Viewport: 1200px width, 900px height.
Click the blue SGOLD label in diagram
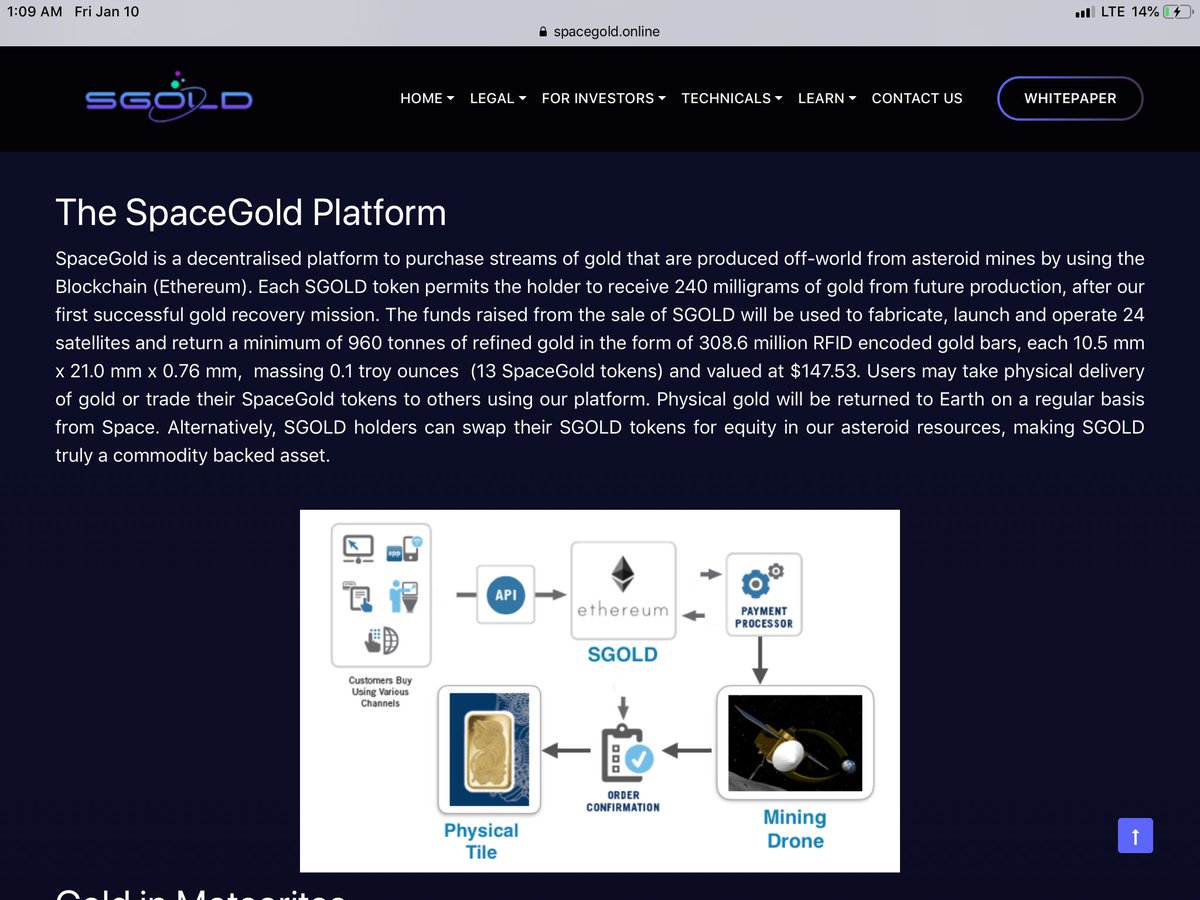click(622, 655)
